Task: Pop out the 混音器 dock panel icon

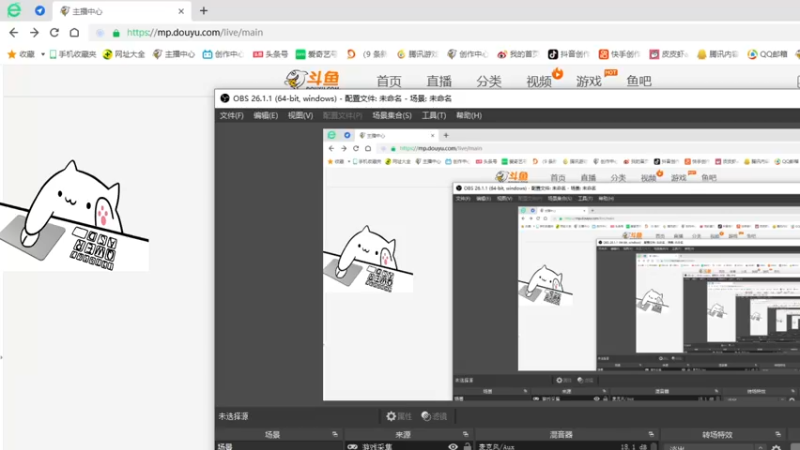Action: (x=651, y=434)
